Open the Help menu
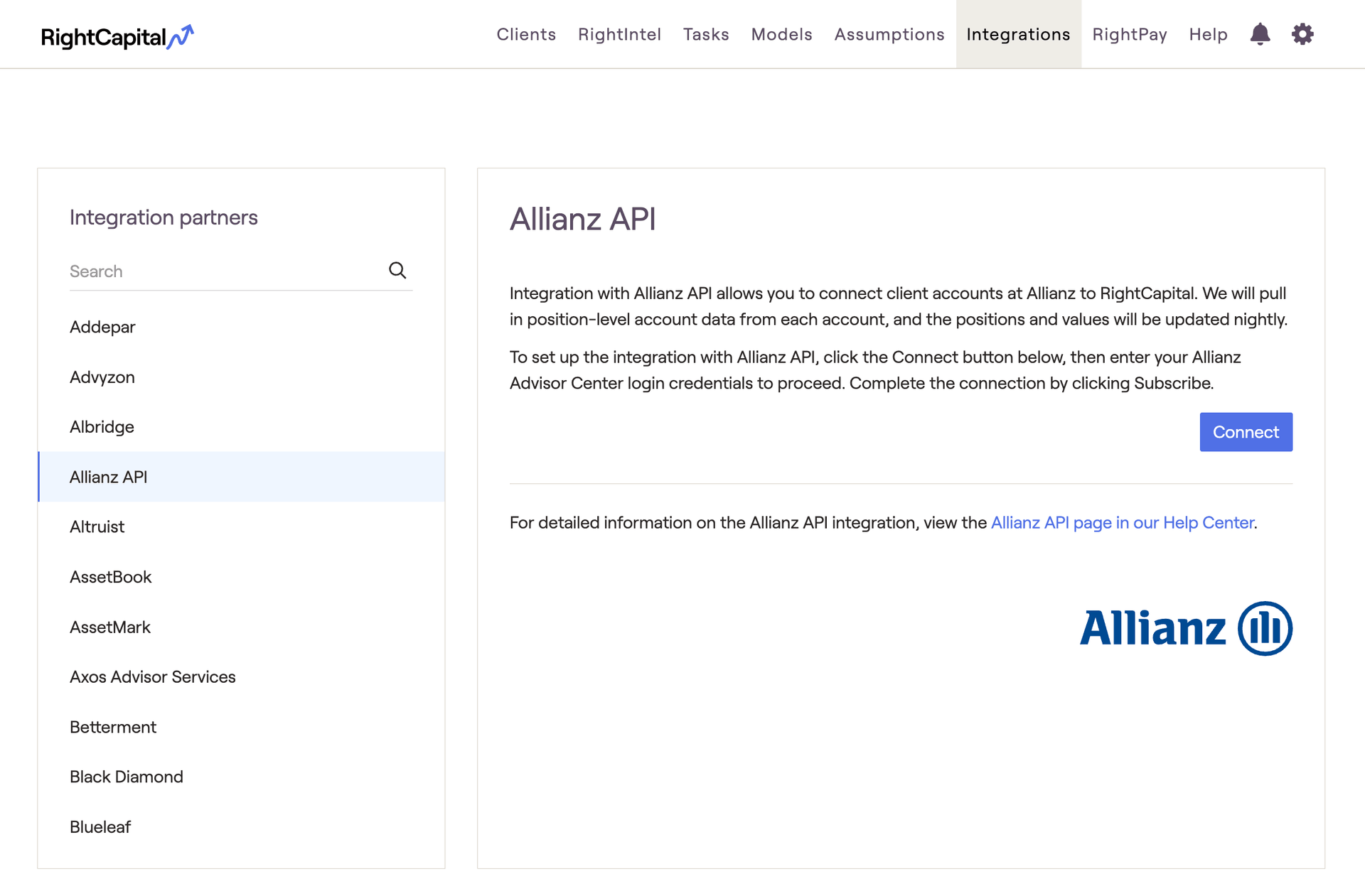Viewport: 1365px width, 896px height. tap(1208, 34)
